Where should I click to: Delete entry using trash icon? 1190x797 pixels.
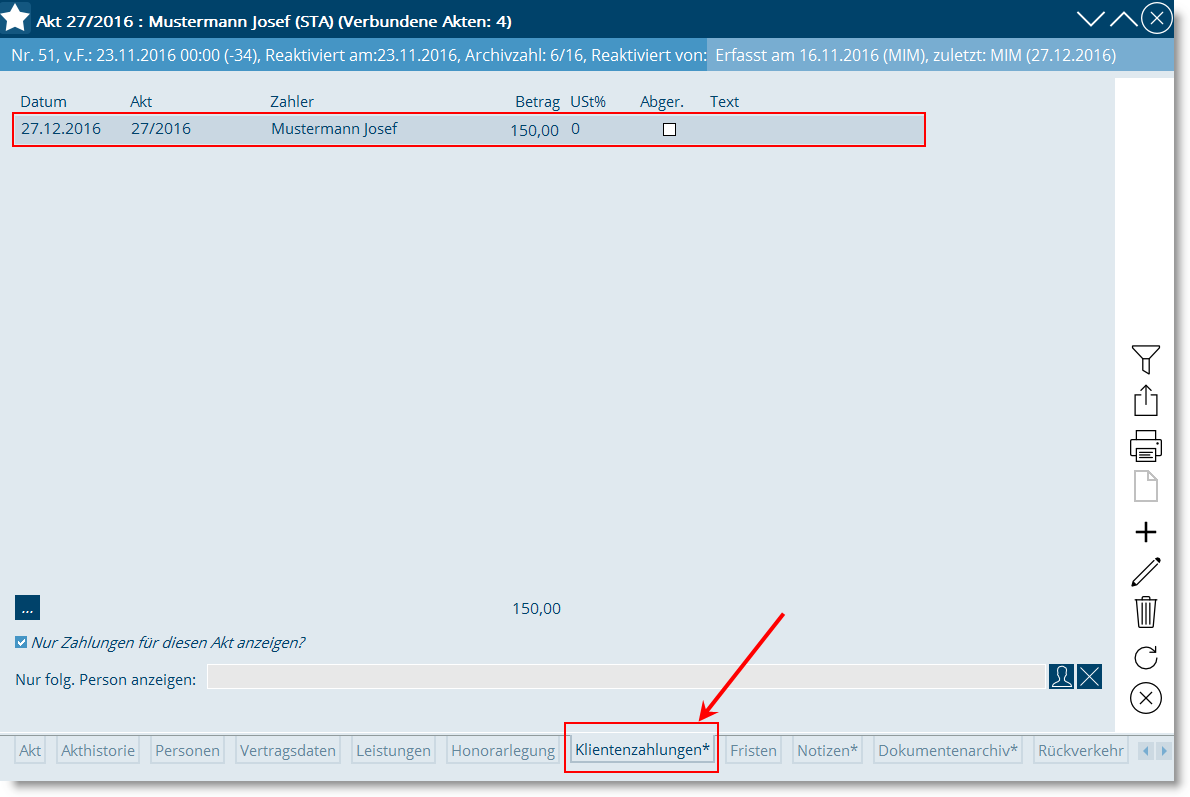(1146, 611)
